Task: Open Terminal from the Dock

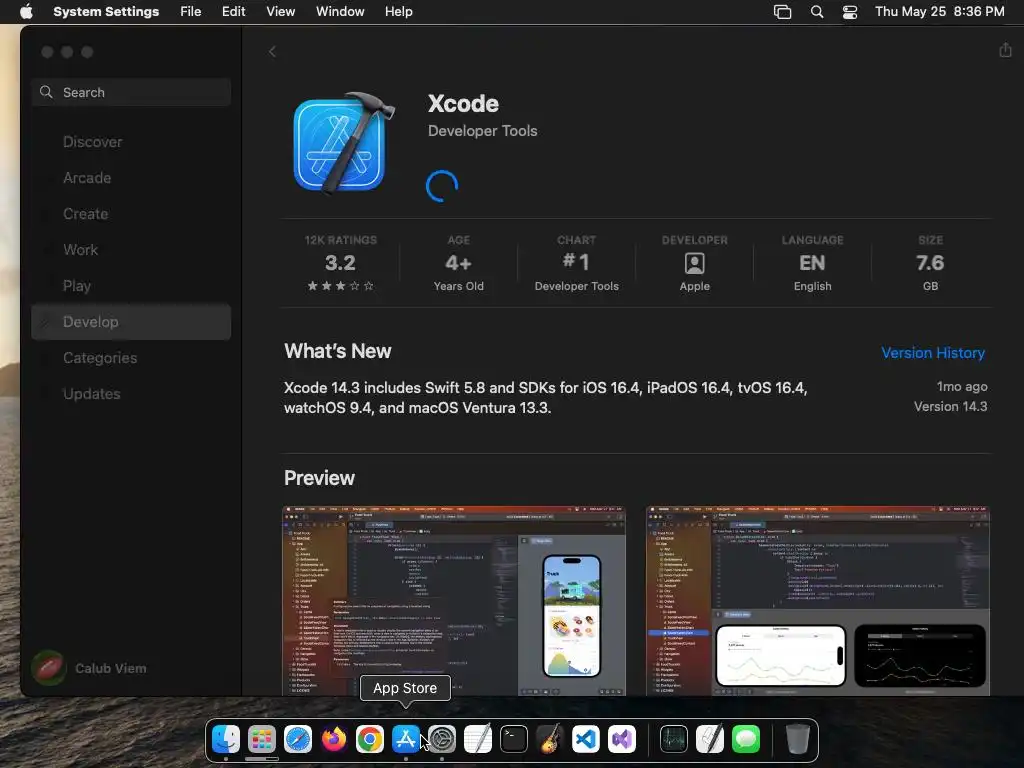Action: point(514,739)
